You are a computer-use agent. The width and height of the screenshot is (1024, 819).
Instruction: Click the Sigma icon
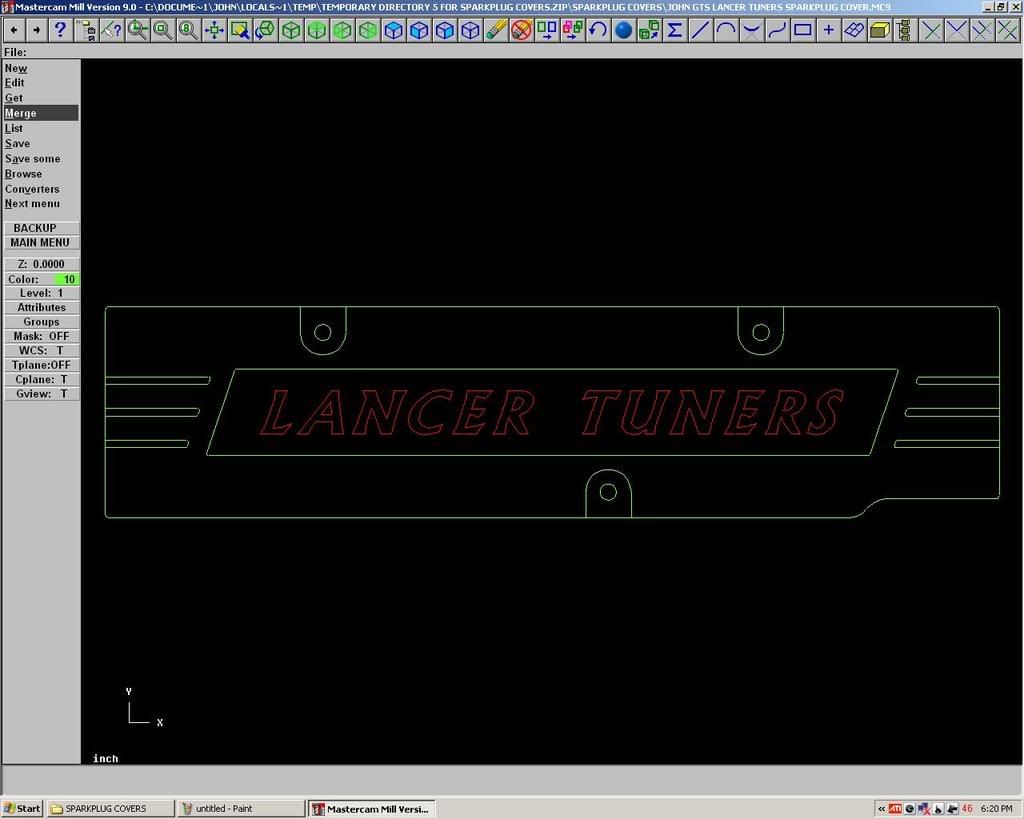tap(675, 30)
